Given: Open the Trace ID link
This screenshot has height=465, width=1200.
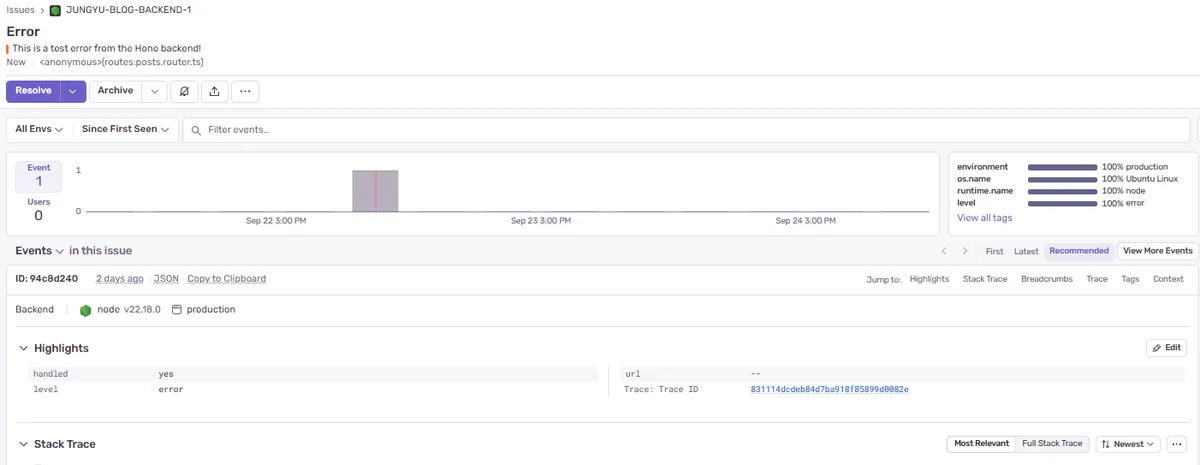Looking at the screenshot, I should point(829,389).
